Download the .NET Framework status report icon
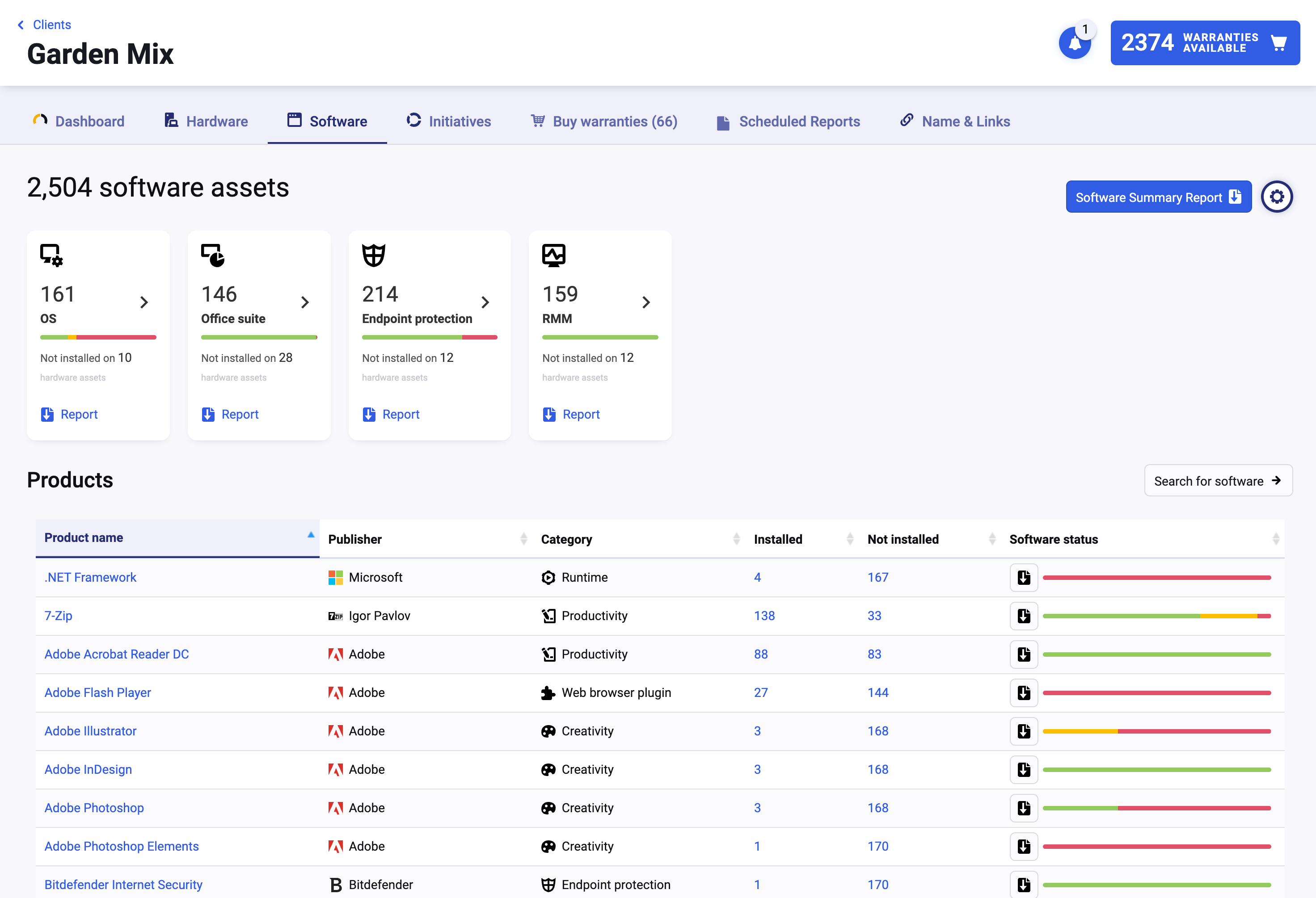Screen dimensions: 1316x898 (1023, 577)
